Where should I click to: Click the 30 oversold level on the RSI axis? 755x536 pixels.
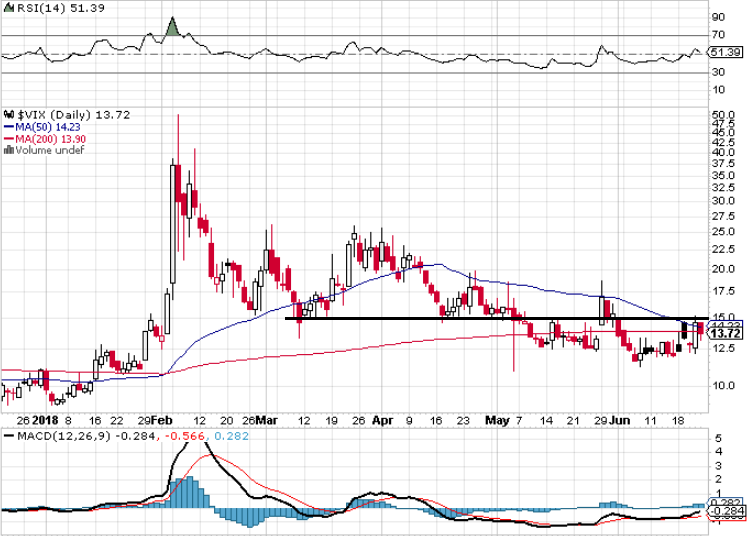point(718,72)
